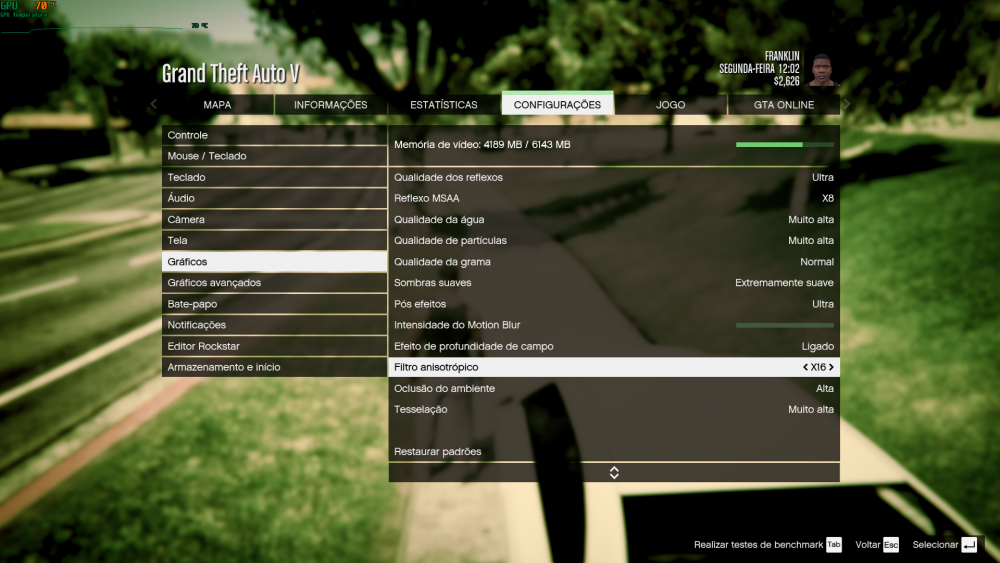This screenshot has height=563, width=1000.
Task: Click the left chevron of Filtro anisotrópico
Action: [805, 367]
